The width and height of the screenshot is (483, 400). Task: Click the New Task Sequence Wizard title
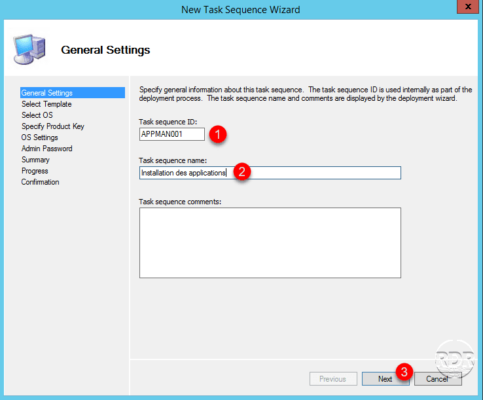pyautogui.click(x=240, y=10)
